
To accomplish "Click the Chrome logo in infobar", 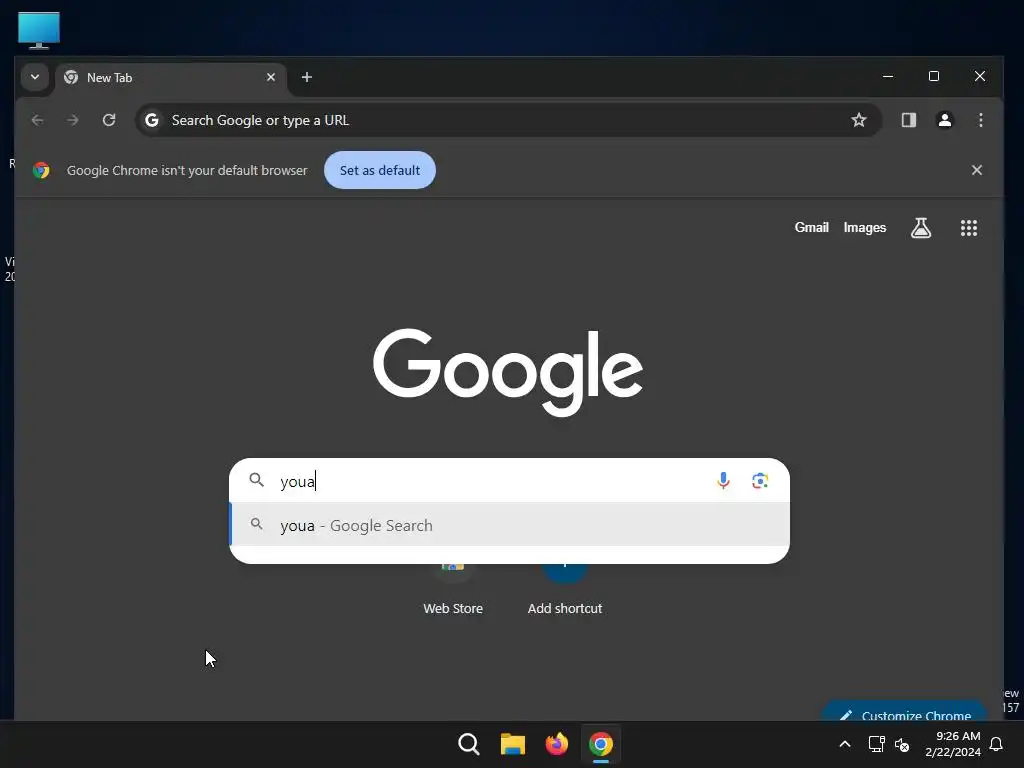I will (41, 170).
